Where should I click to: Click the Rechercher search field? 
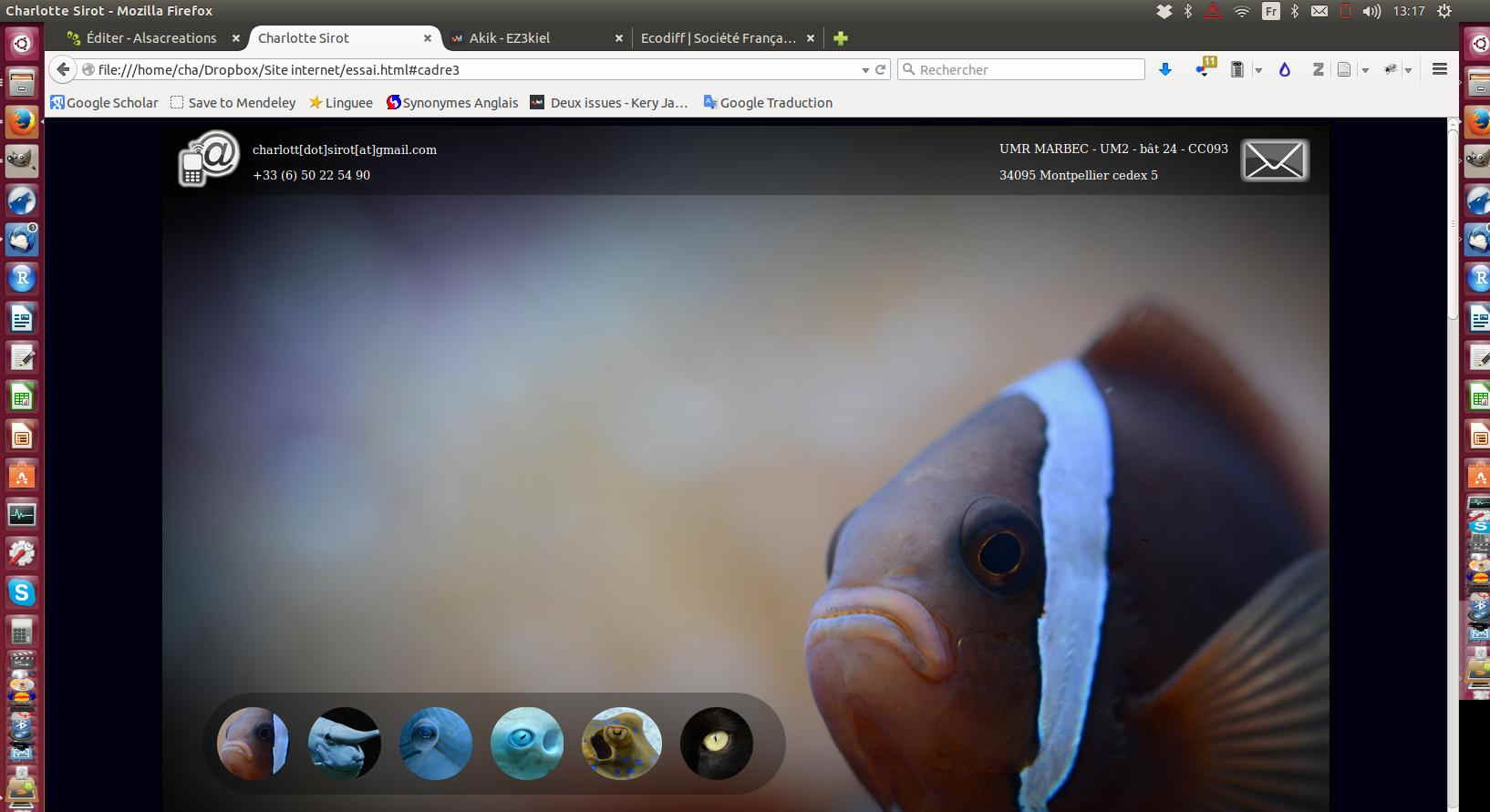(1021, 69)
